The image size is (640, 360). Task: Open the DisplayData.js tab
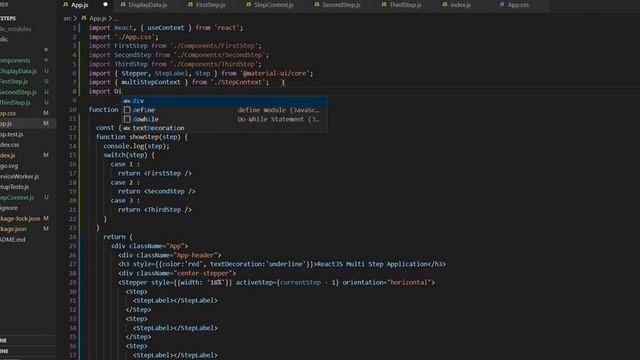(148, 5)
